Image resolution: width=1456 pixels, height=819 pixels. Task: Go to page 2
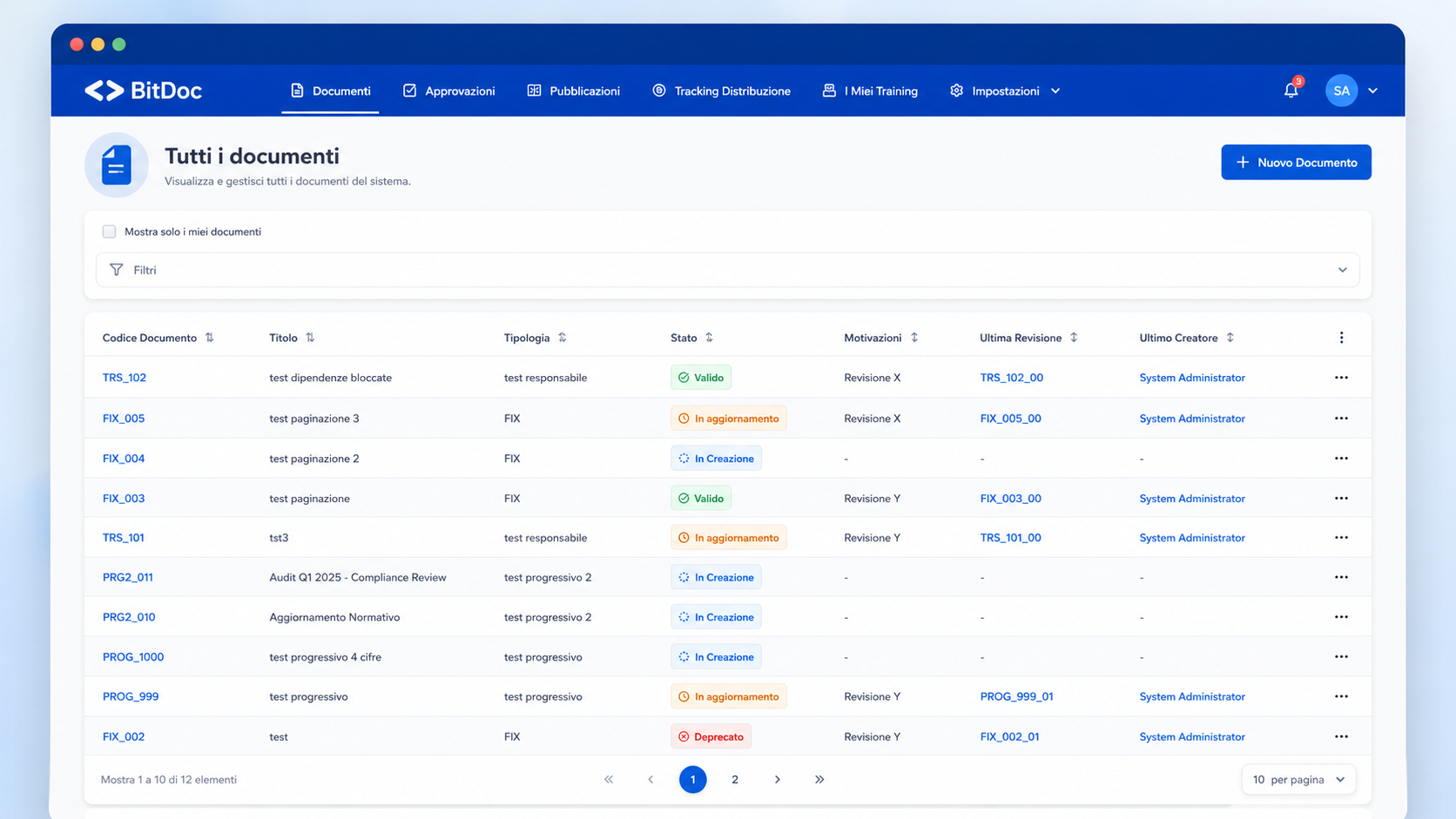(735, 780)
